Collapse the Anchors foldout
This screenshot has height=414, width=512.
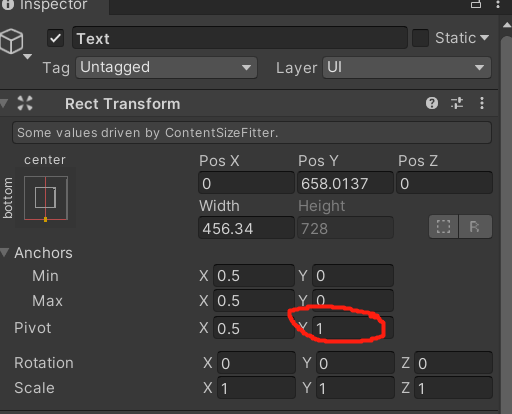point(5,253)
